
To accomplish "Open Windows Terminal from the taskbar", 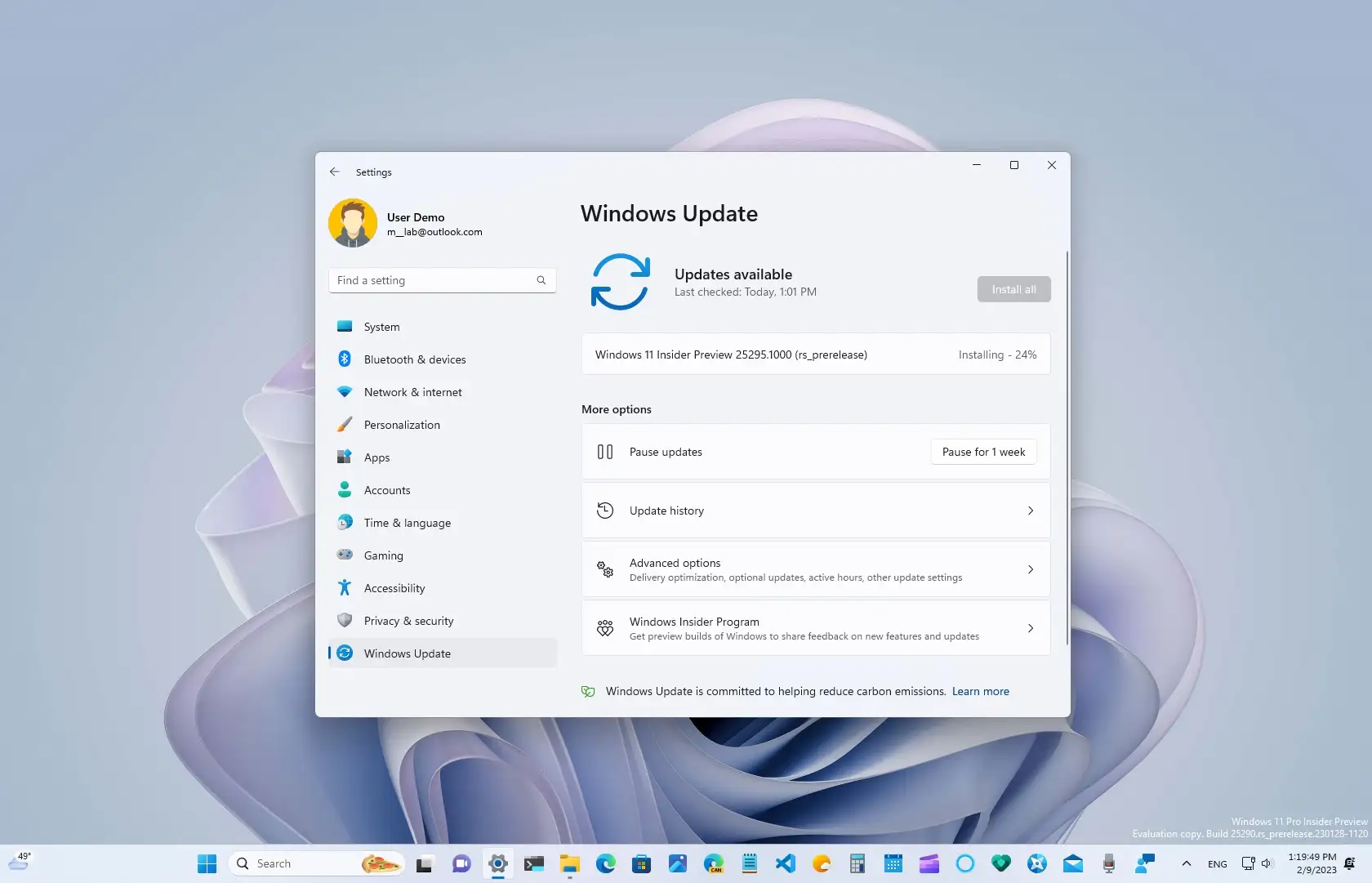I will pyautogui.click(x=534, y=863).
